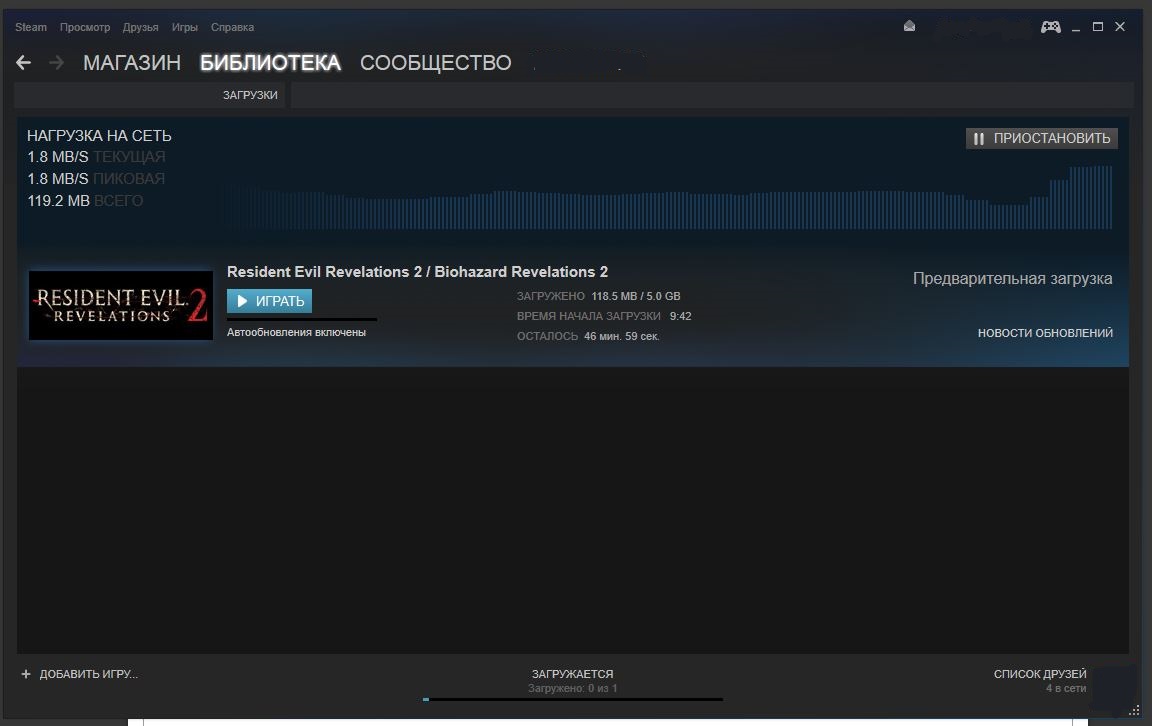Click the НАГРУЗКА НА СЕТЬ heading

[99, 135]
